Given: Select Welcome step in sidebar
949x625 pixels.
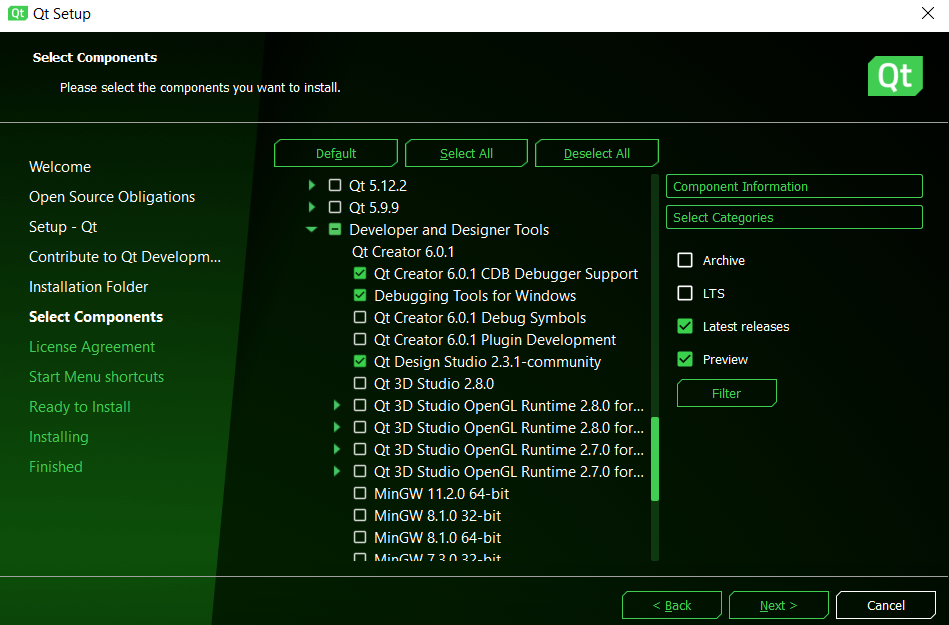Looking at the screenshot, I should [x=60, y=166].
